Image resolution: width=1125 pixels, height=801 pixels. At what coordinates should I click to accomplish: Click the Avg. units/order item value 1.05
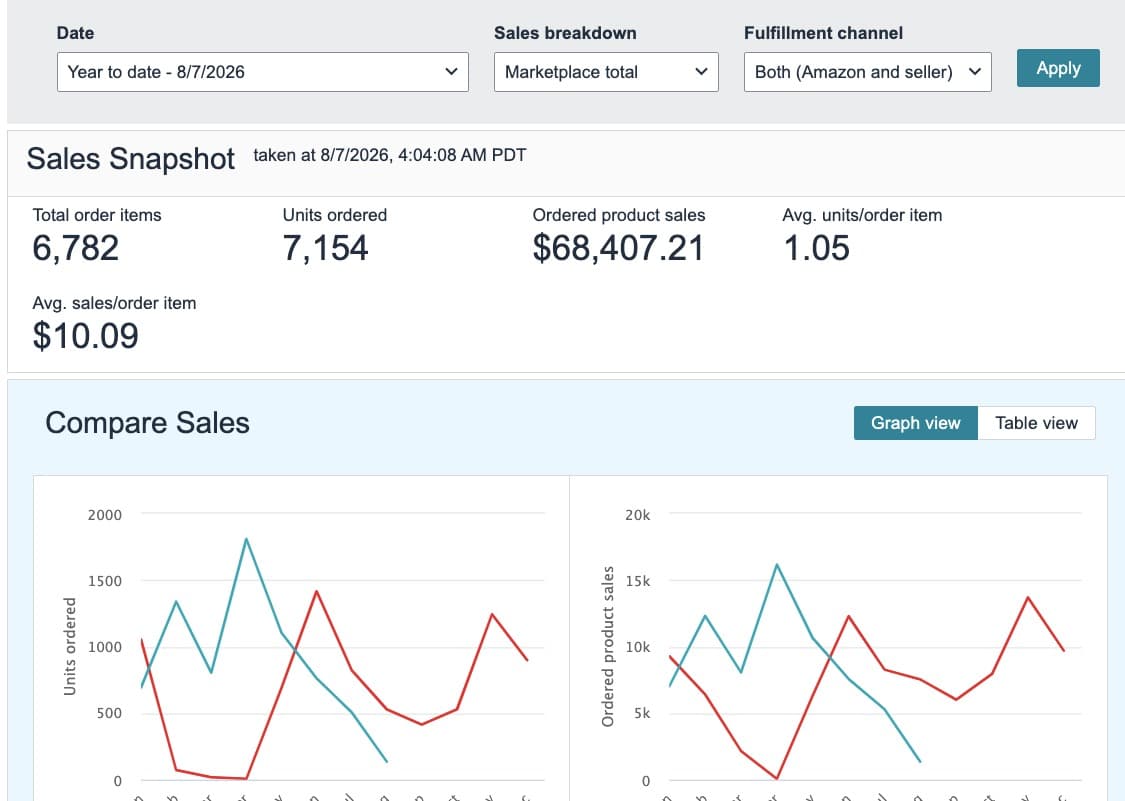tap(816, 248)
